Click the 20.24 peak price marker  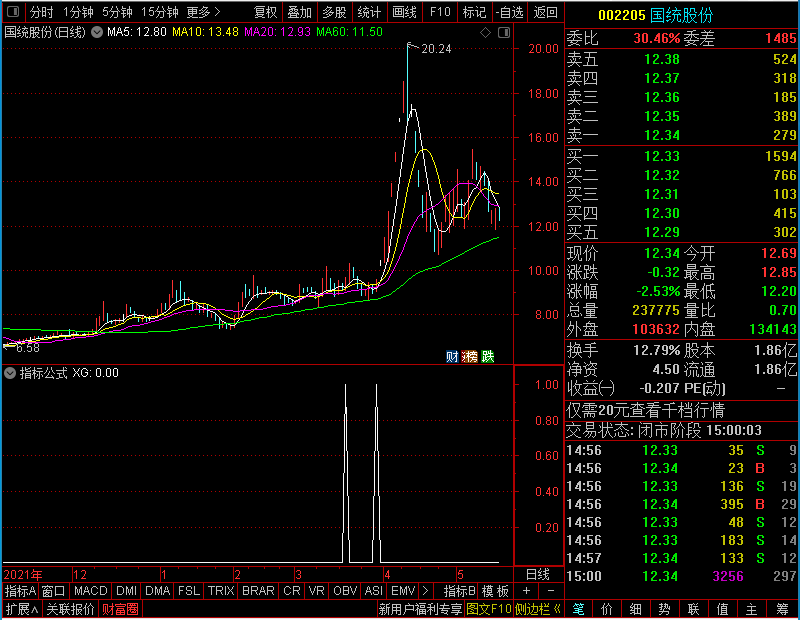coord(436,49)
